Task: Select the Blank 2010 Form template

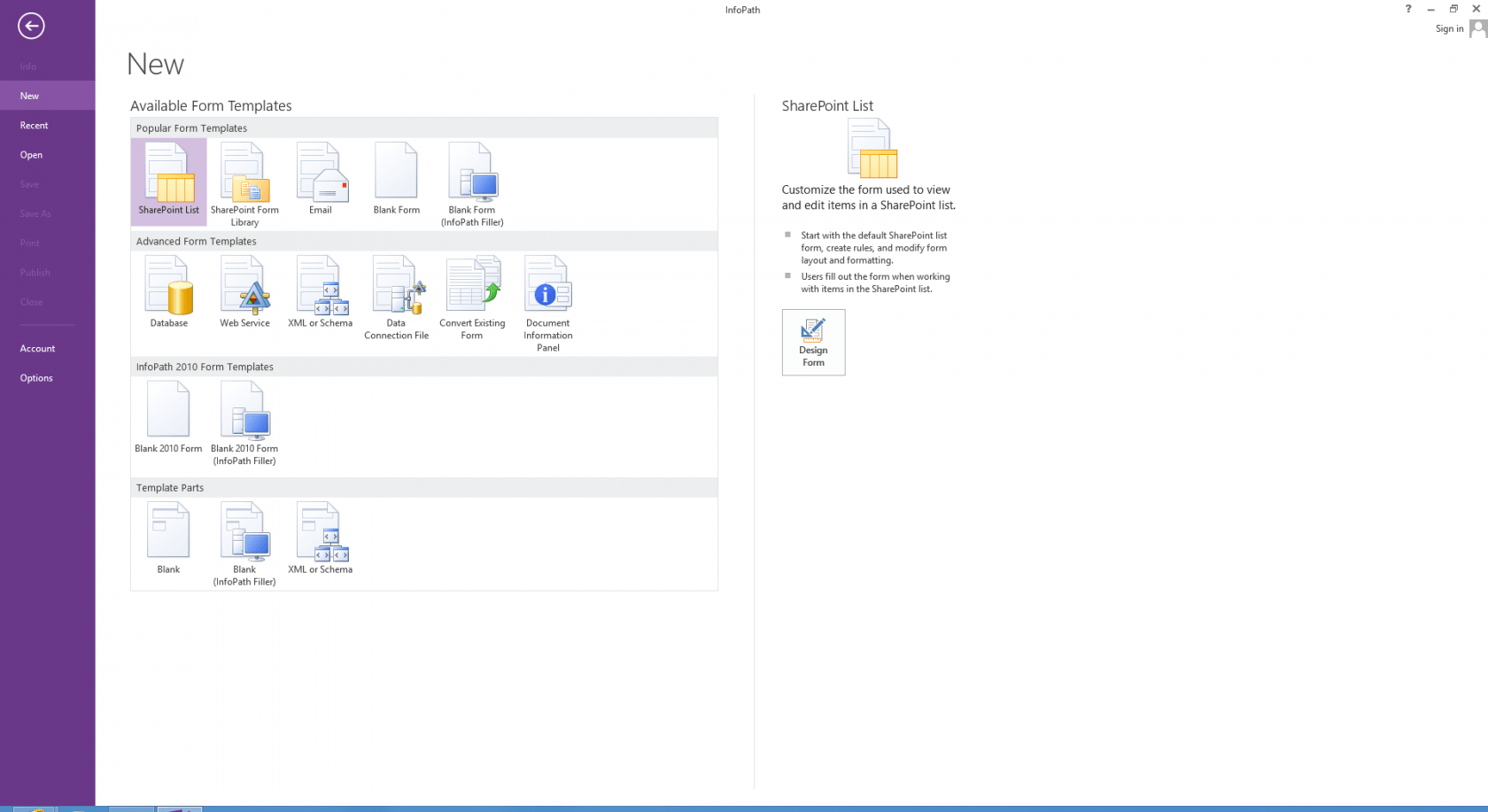Action: 168,417
